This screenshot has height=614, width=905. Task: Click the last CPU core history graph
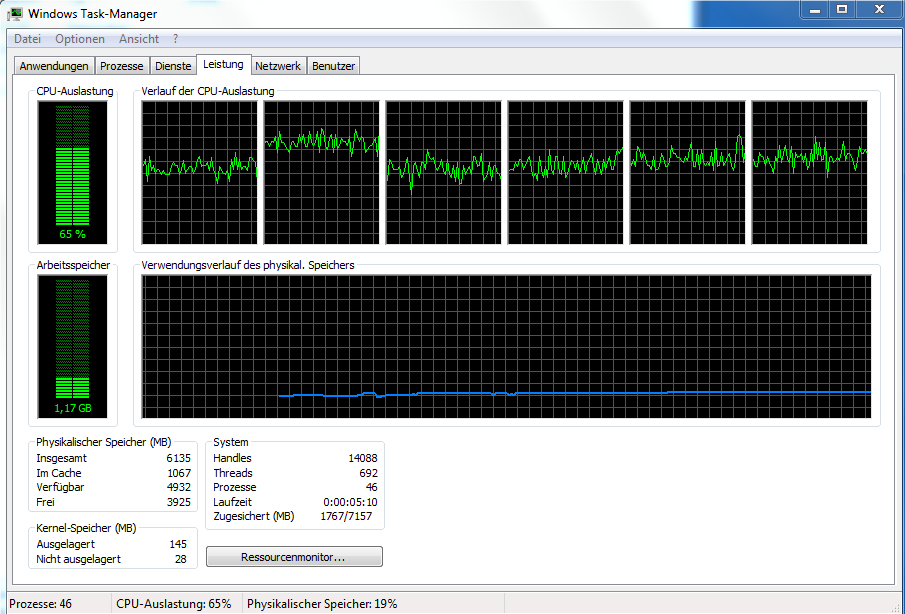pyautogui.click(x=809, y=172)
